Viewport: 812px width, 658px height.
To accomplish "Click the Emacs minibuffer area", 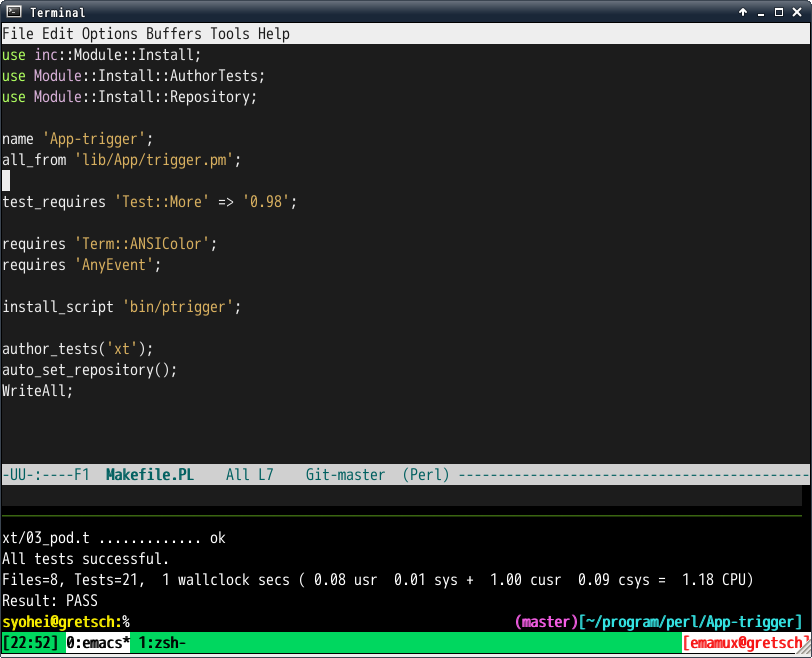I will (402, 495).
